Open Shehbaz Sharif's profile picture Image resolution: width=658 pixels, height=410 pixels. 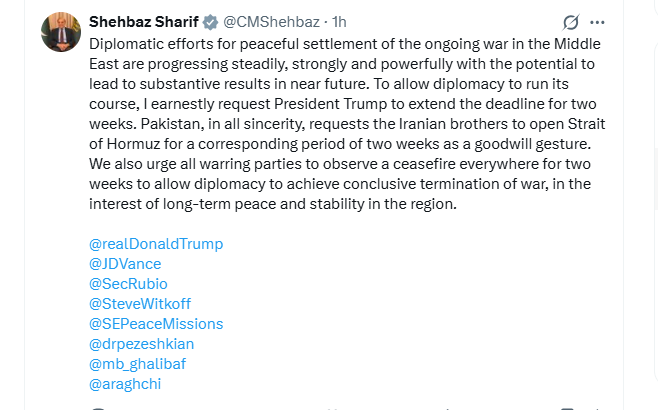[x=61, y=32]
